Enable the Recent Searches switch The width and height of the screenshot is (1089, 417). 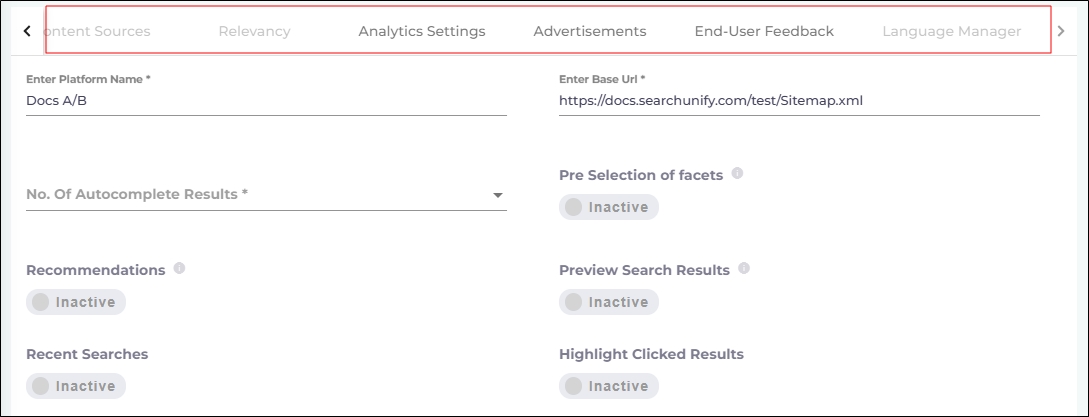tap(76, 386)
